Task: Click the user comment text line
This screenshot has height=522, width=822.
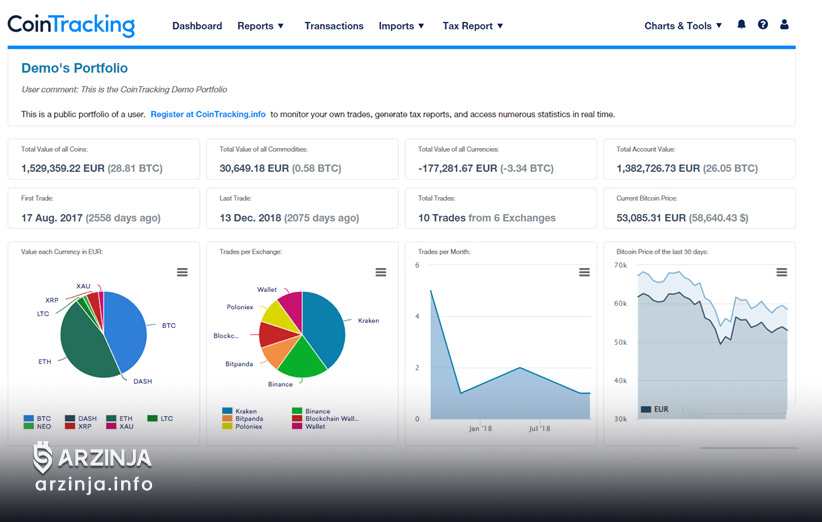Action: click(x=124, y=89)
